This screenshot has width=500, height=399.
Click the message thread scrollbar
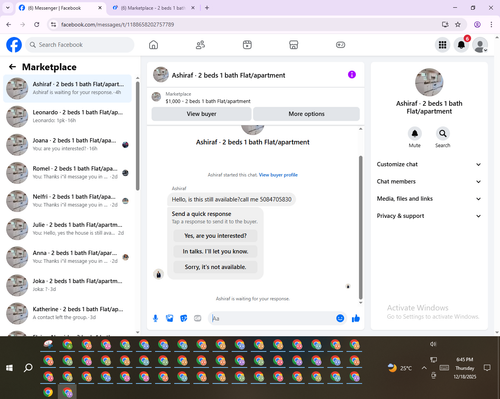click(360, 227)
